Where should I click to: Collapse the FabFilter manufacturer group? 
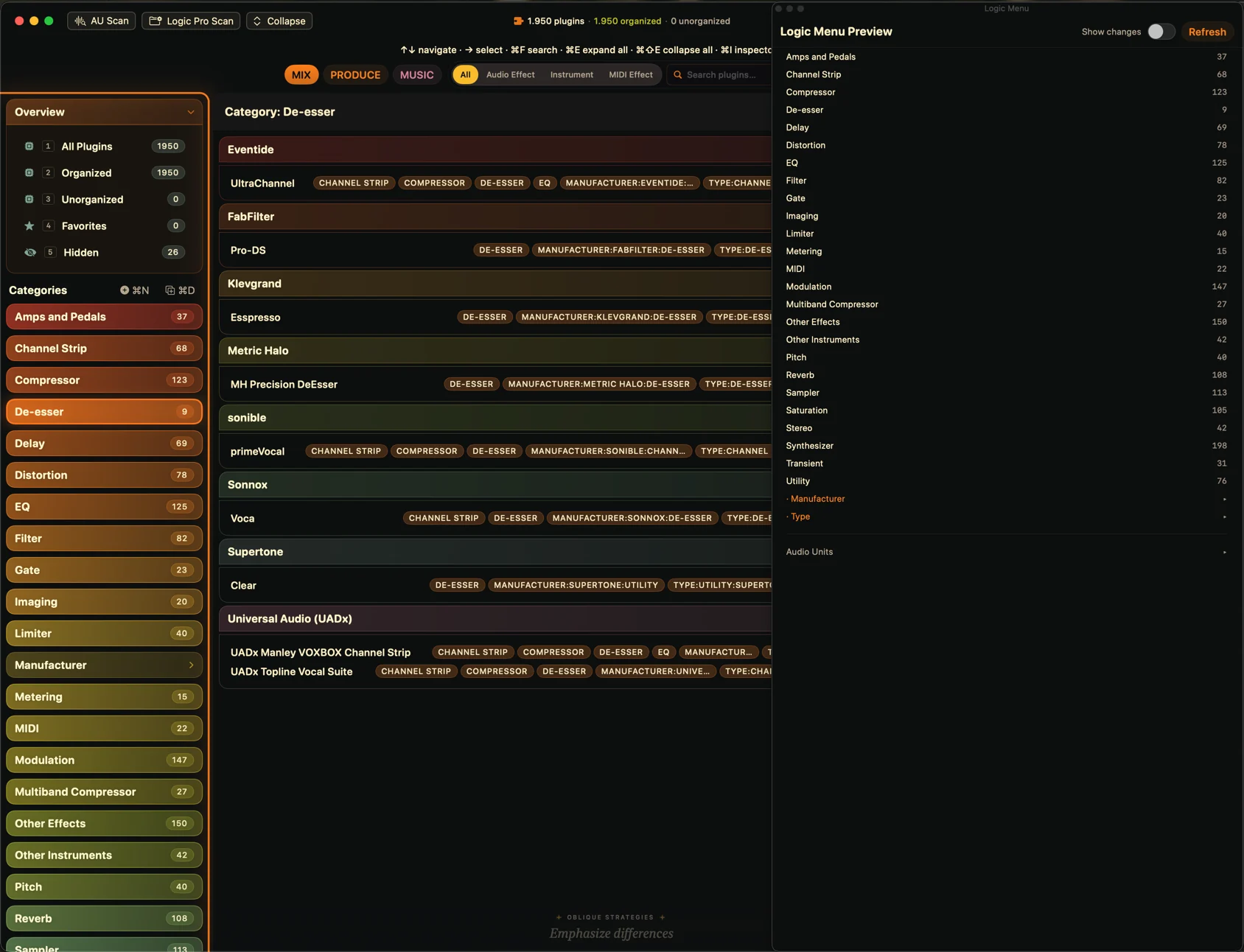(x=495, y=217)
